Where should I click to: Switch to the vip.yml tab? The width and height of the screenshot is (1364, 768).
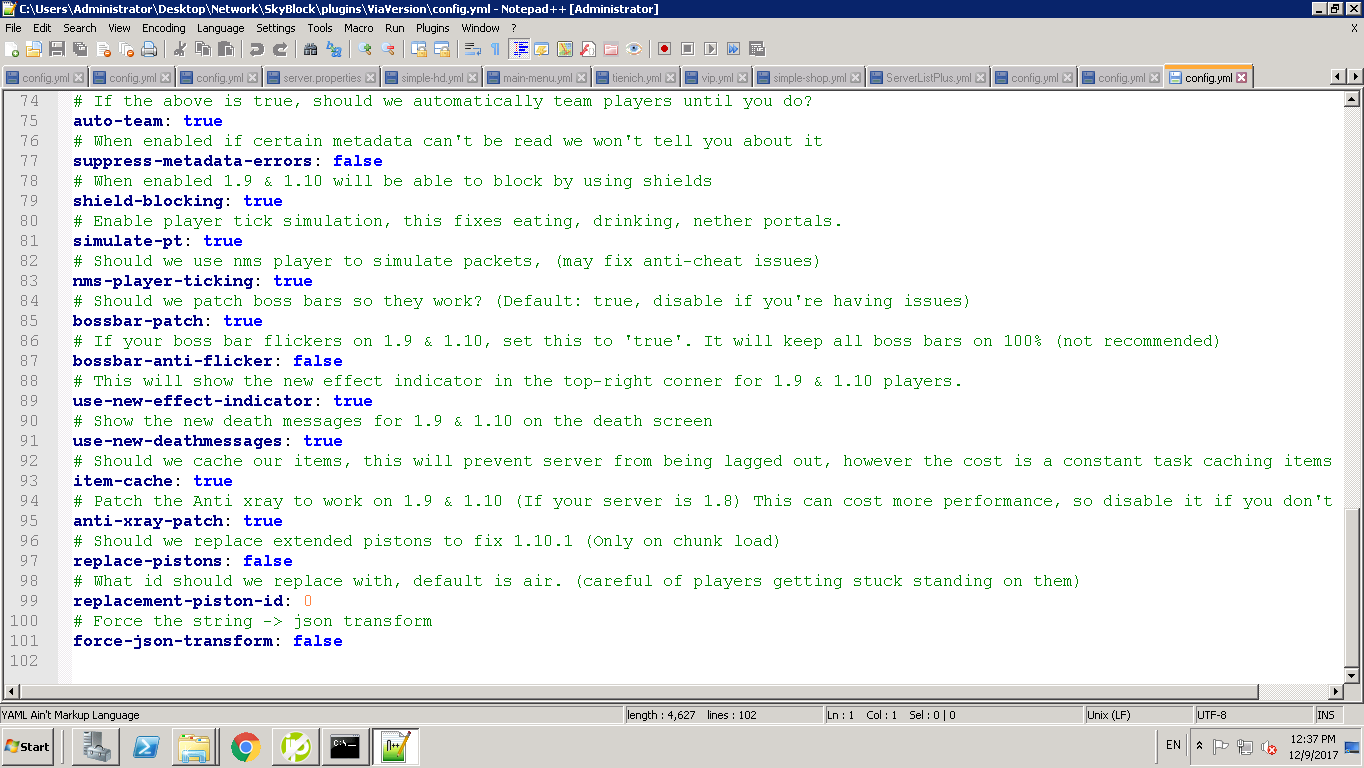(x=717, y=77)
